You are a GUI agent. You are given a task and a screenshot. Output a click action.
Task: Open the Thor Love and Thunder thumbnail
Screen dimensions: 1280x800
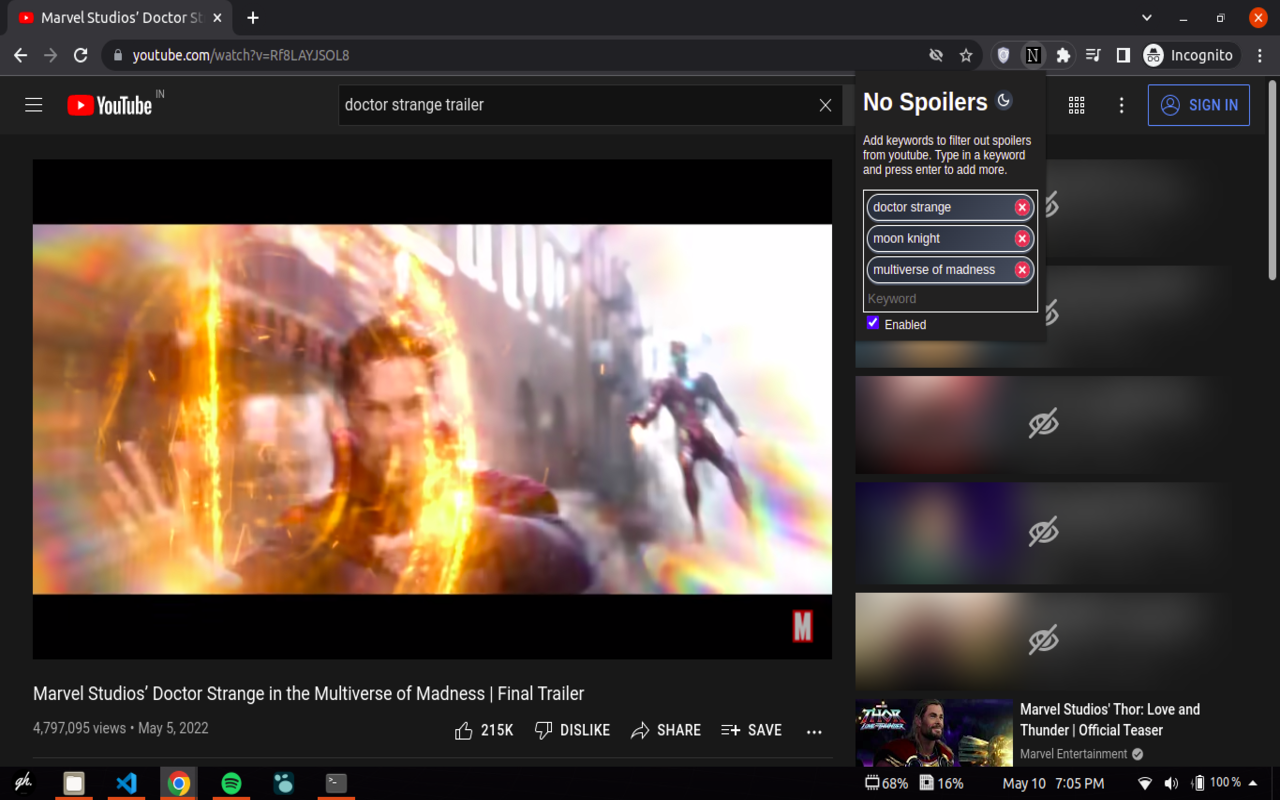pyautogui.click(x=934, y=730)
